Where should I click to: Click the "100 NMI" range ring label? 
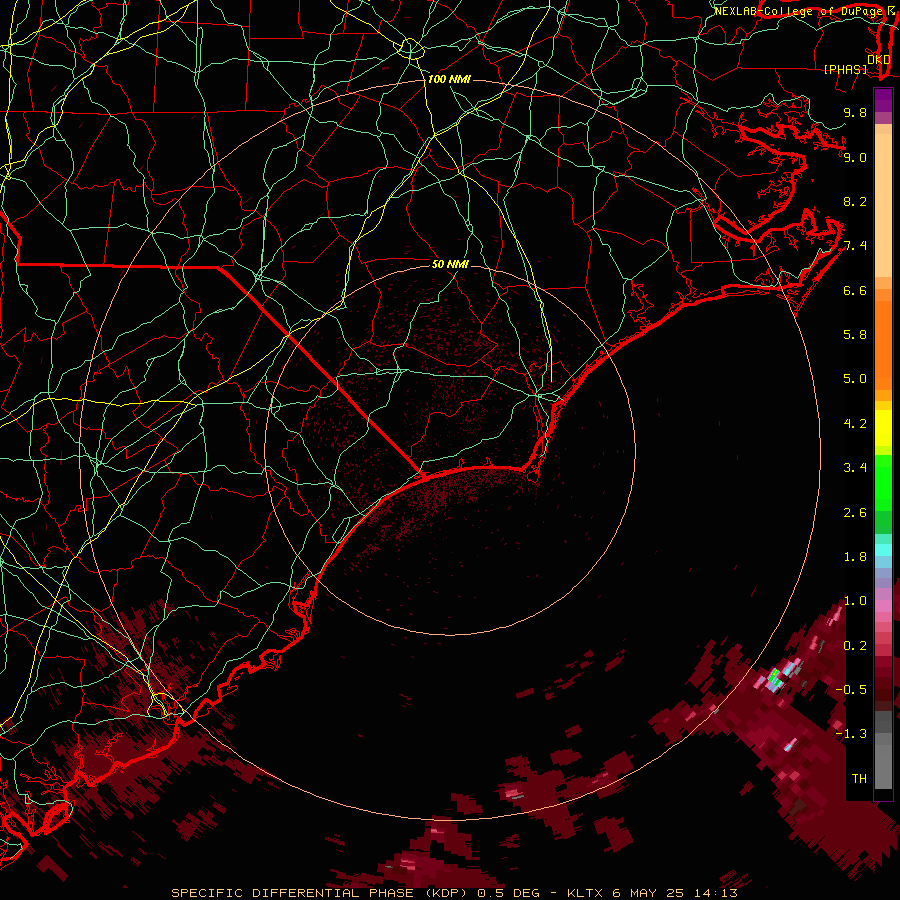coord(449,79)
